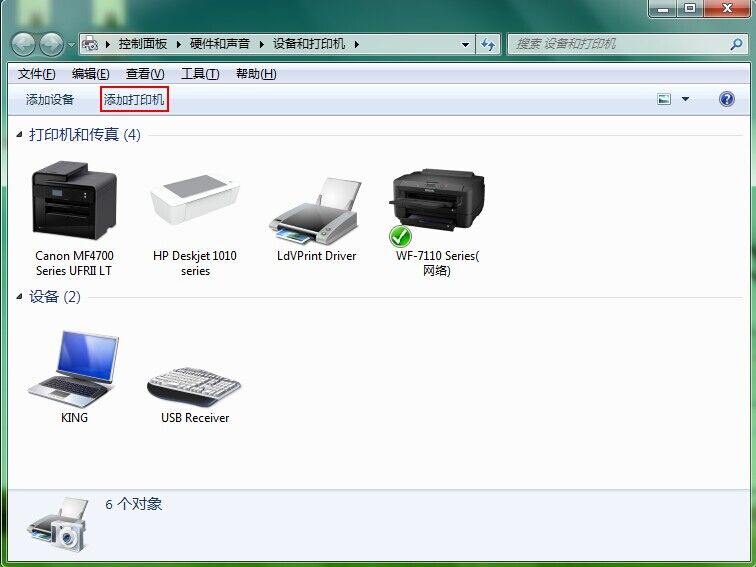
Task: Open the 文件(F) menu
Action: point(37,74)
